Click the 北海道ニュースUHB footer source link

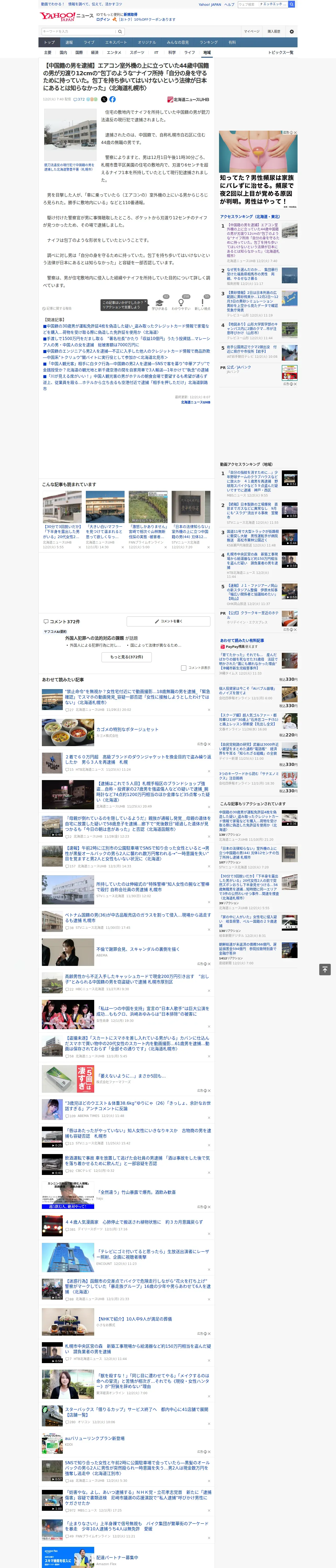pyautogui.click(x=195, y=402)
